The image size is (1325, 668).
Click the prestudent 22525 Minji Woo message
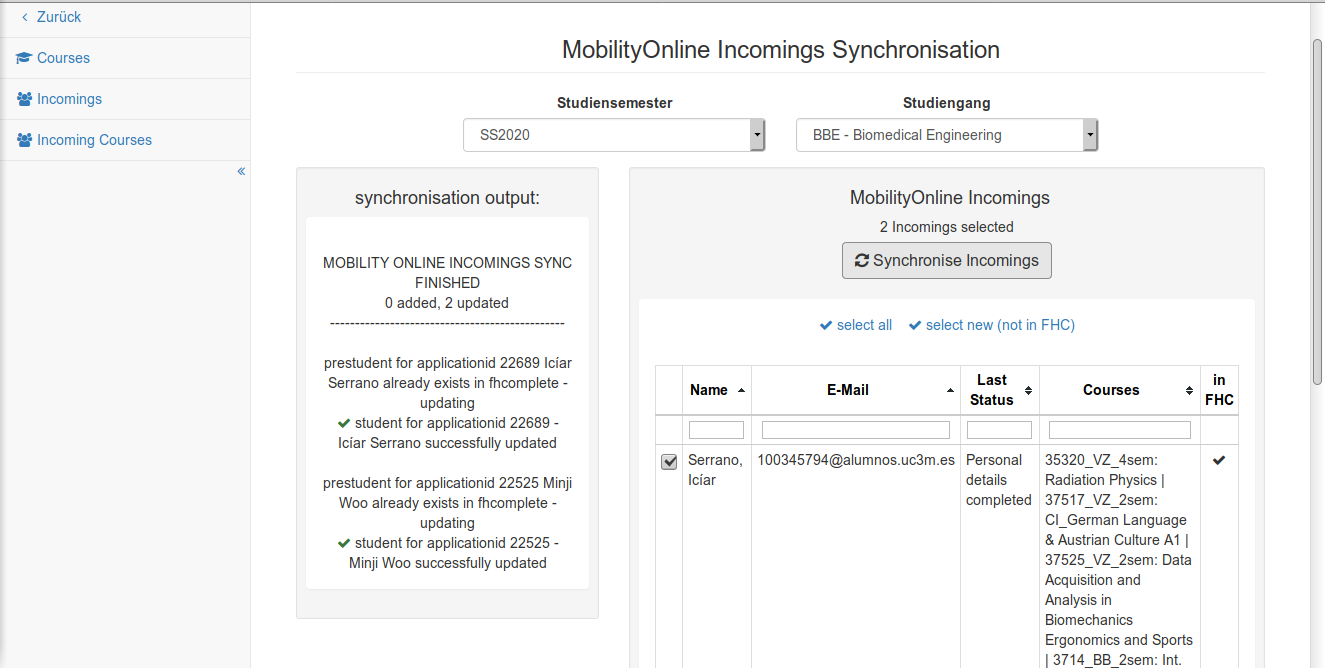coord(447,503)
